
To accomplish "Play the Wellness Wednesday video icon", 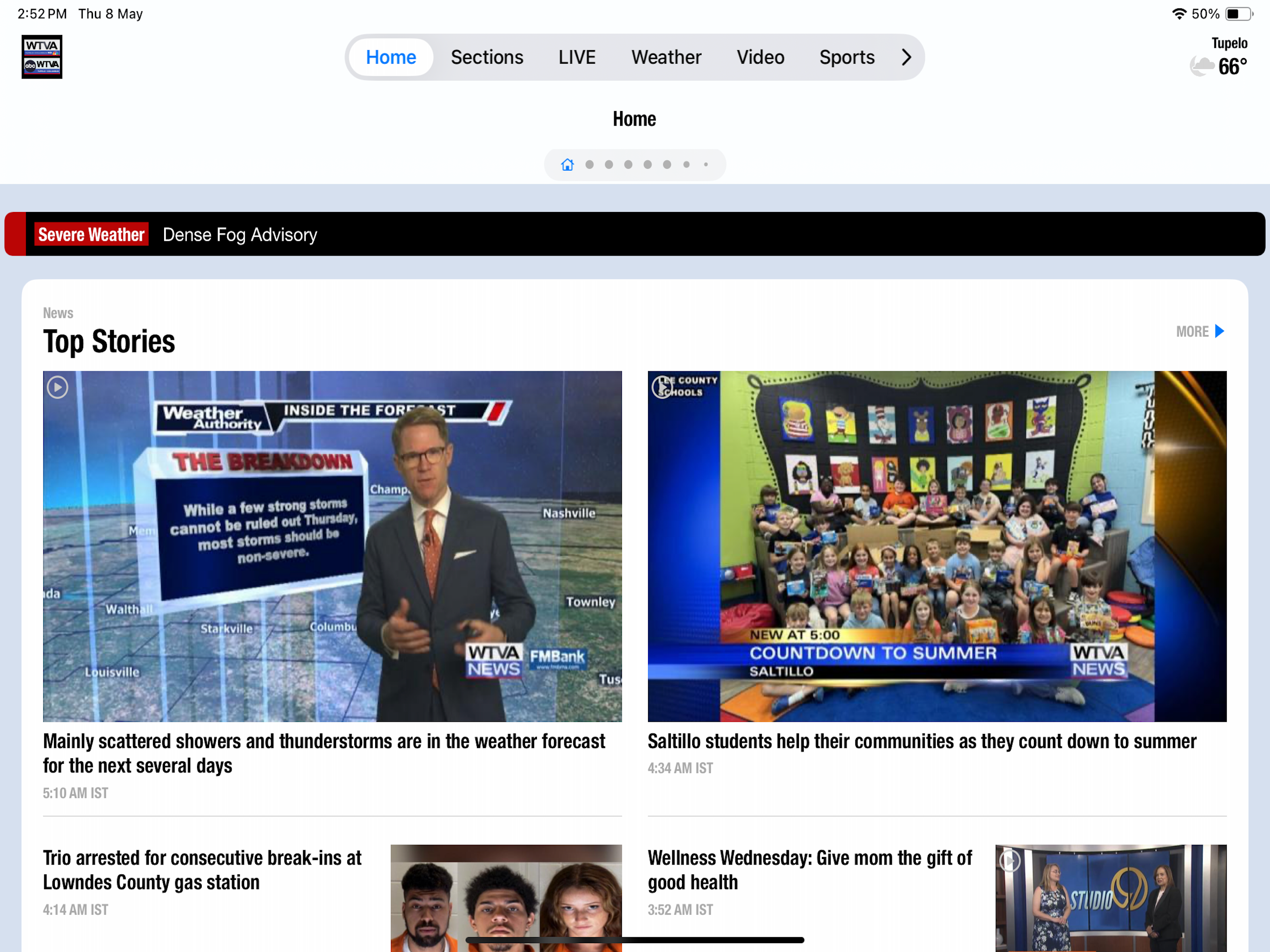I will (x=1010, y=861).
